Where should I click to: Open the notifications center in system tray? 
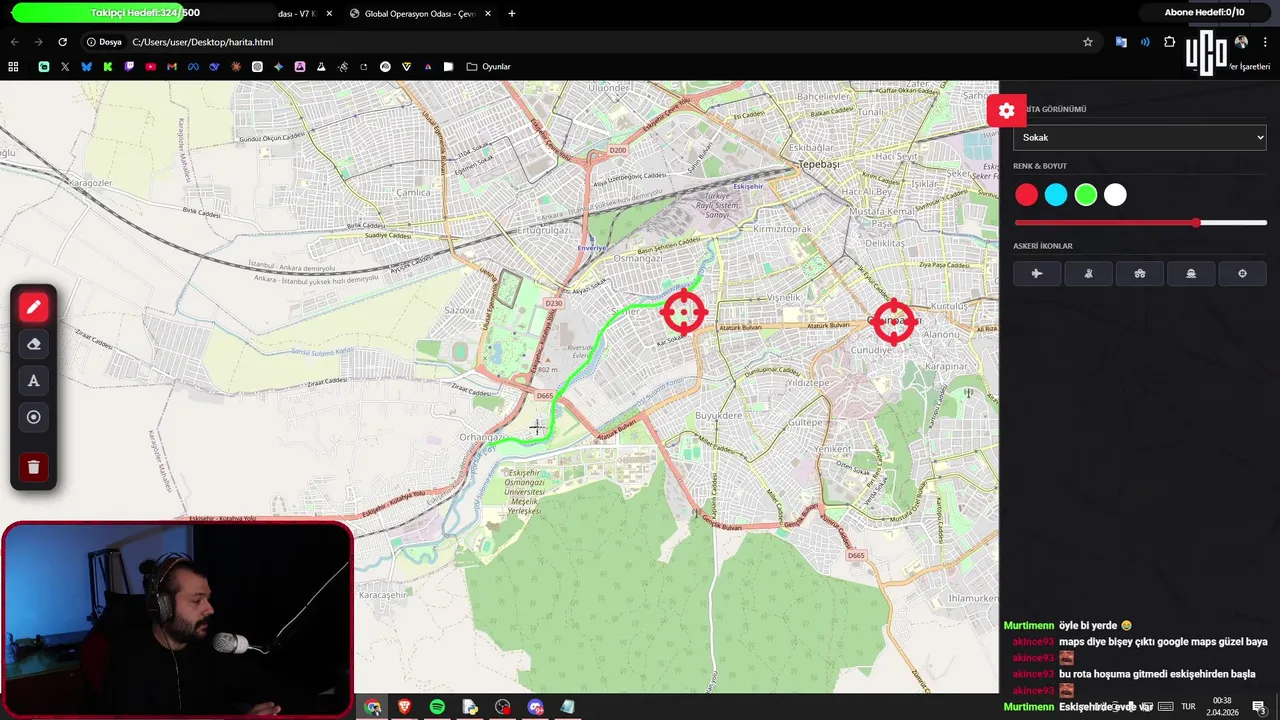click(x=1259, y=707)
